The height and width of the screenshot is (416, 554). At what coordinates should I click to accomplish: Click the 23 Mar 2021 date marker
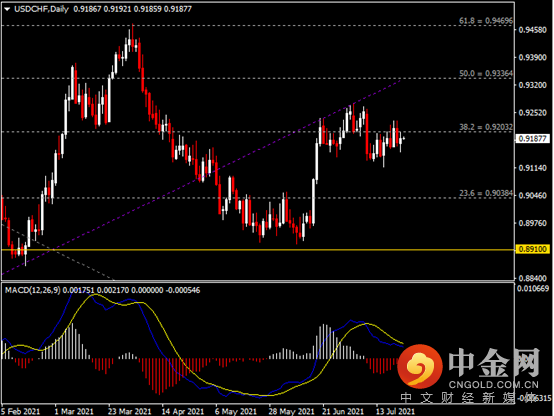(129, 412)
